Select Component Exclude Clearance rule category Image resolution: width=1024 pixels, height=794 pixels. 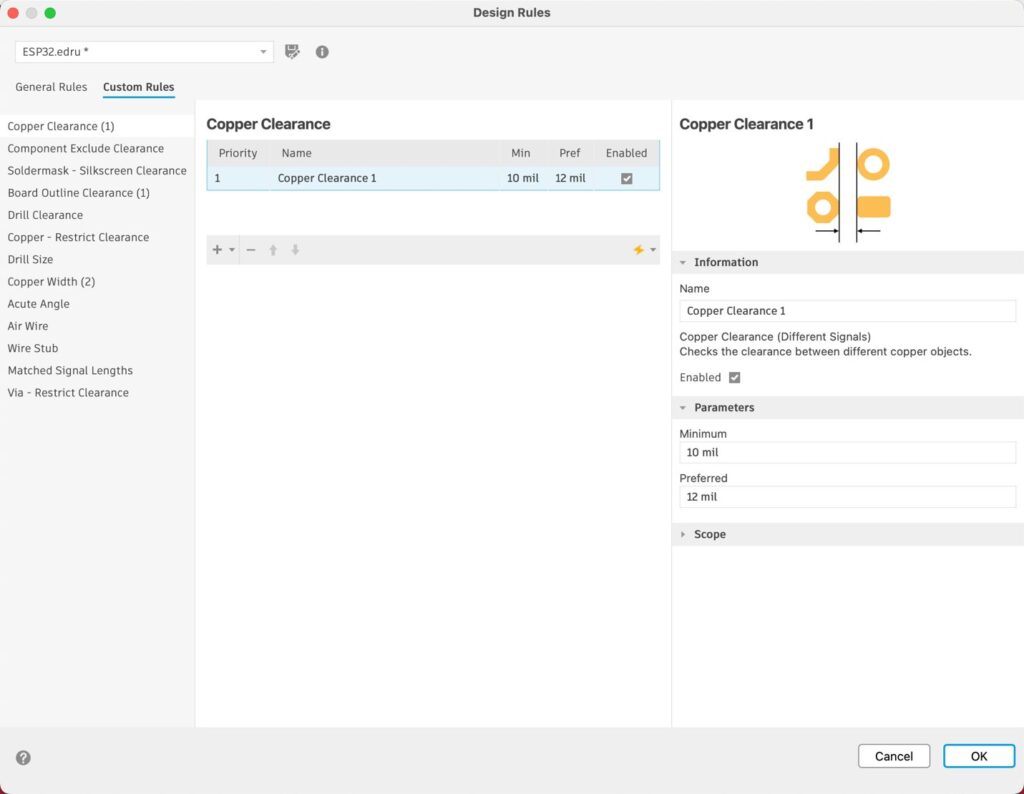pos(97,148)
